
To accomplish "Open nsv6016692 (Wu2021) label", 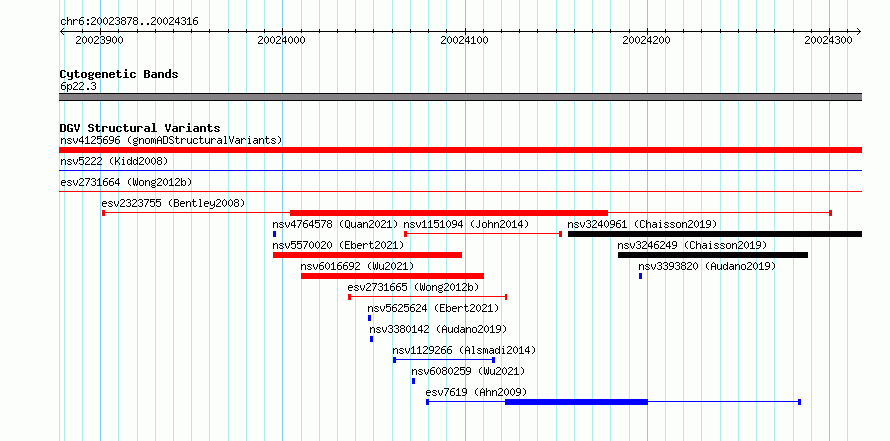I will click(357, 266).
